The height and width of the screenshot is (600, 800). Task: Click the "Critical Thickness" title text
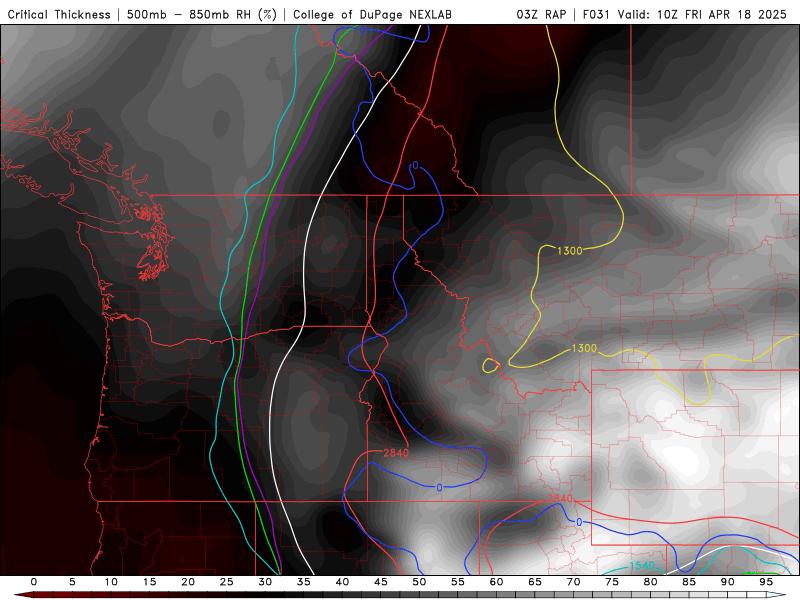coord(59,14)
